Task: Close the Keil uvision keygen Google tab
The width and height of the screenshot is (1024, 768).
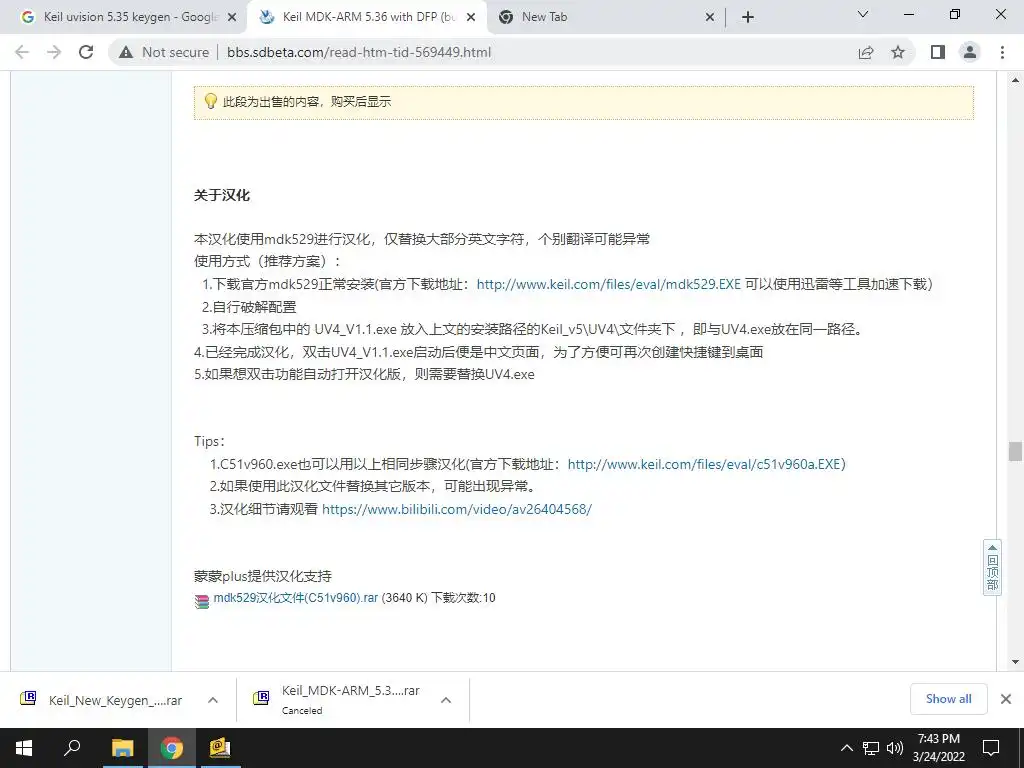Action: pyautogui.click(x=232, y=18)
